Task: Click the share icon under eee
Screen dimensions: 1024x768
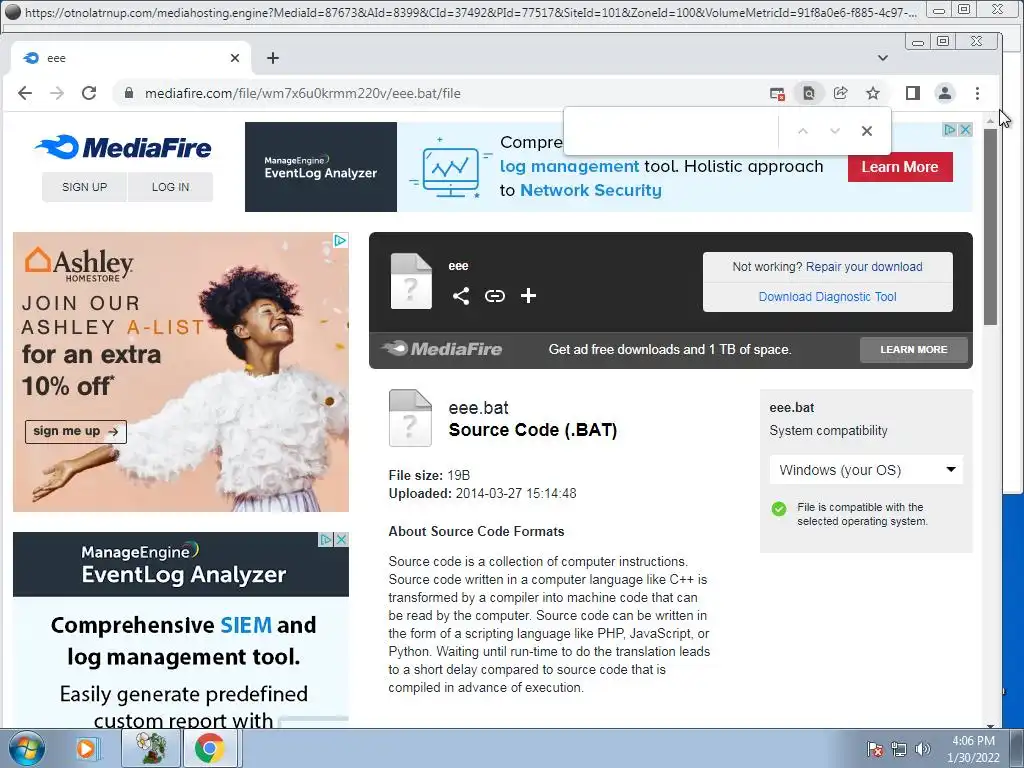Action: 461,296
